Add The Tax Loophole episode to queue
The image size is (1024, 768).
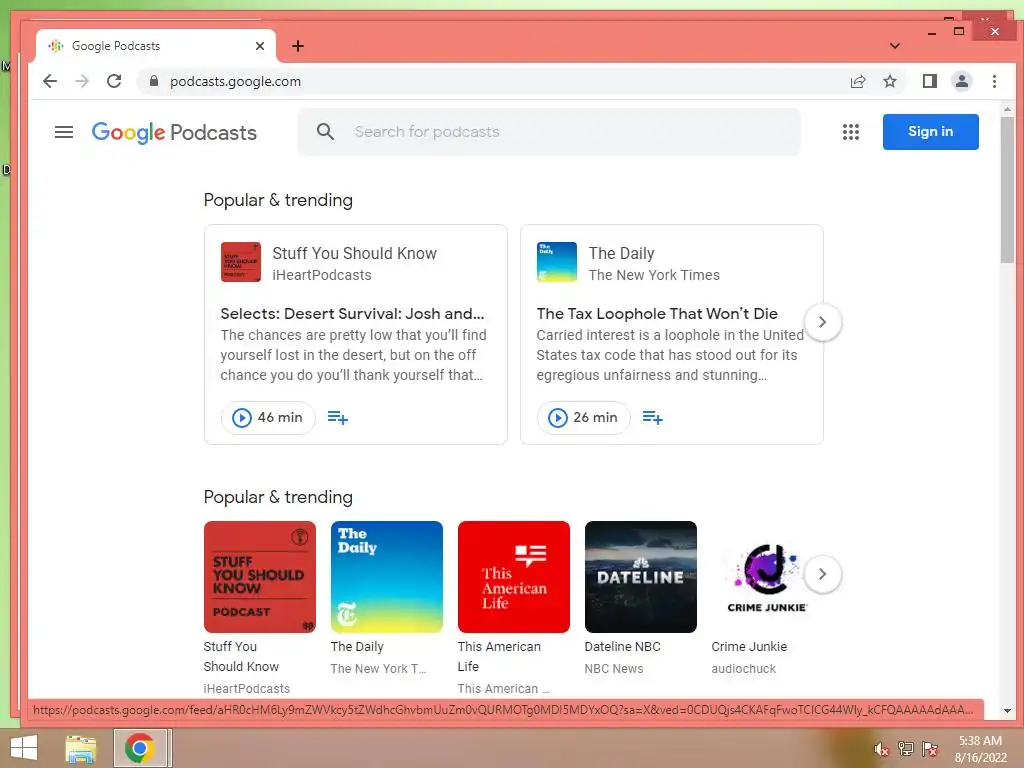[x=652, y=417]
